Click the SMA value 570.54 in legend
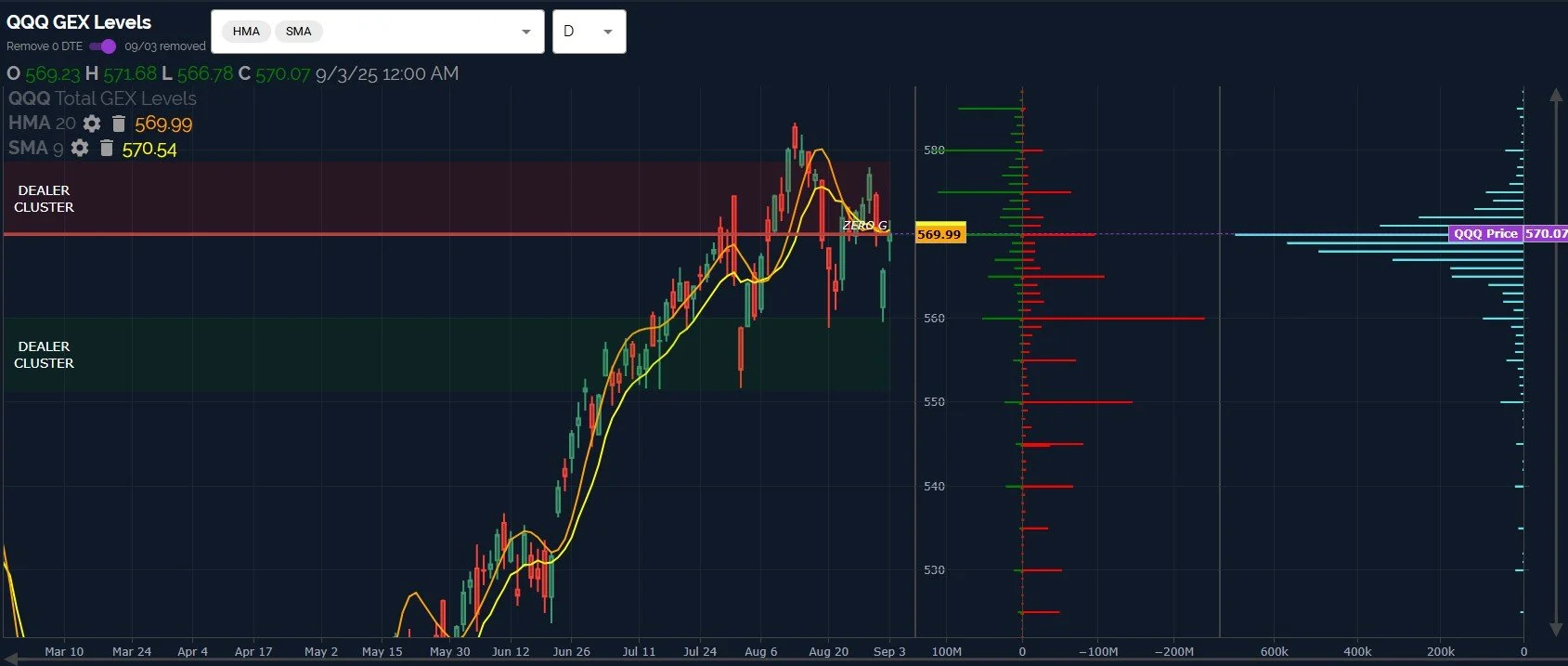1568x666 pixels. coord(149,150)
